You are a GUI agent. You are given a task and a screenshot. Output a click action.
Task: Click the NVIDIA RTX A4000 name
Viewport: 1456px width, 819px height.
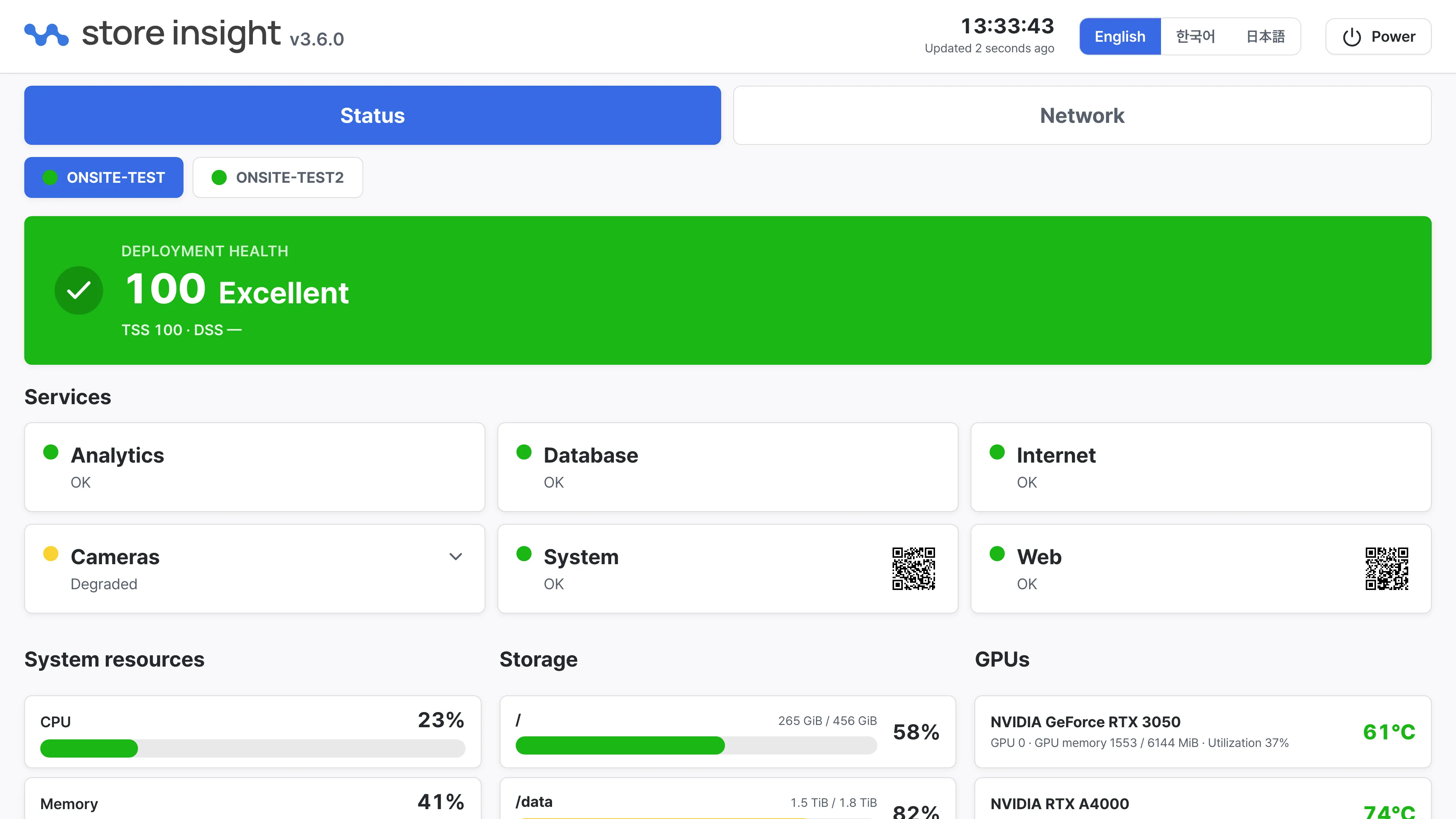click(x=1060, y=804)
